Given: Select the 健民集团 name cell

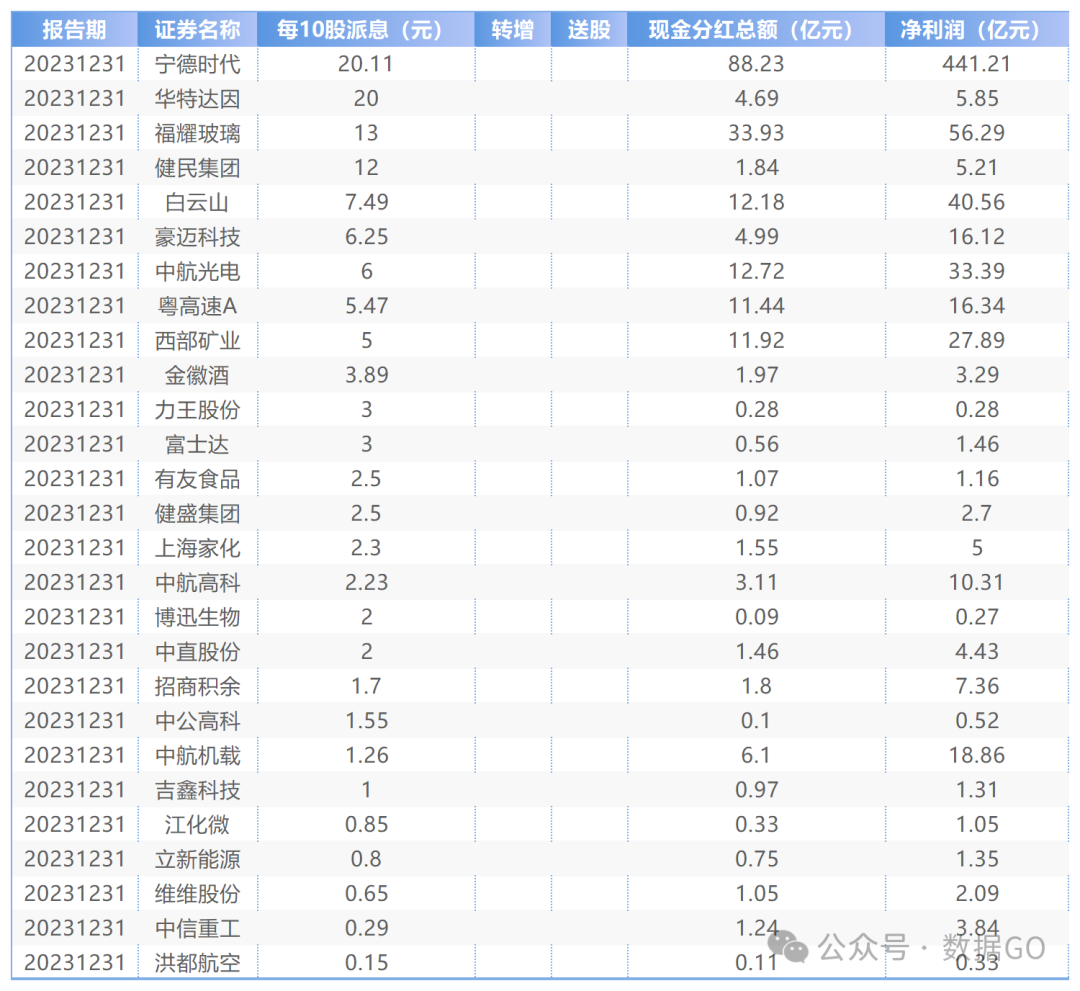Looking at the screenshot, I should tap(198, 167).
